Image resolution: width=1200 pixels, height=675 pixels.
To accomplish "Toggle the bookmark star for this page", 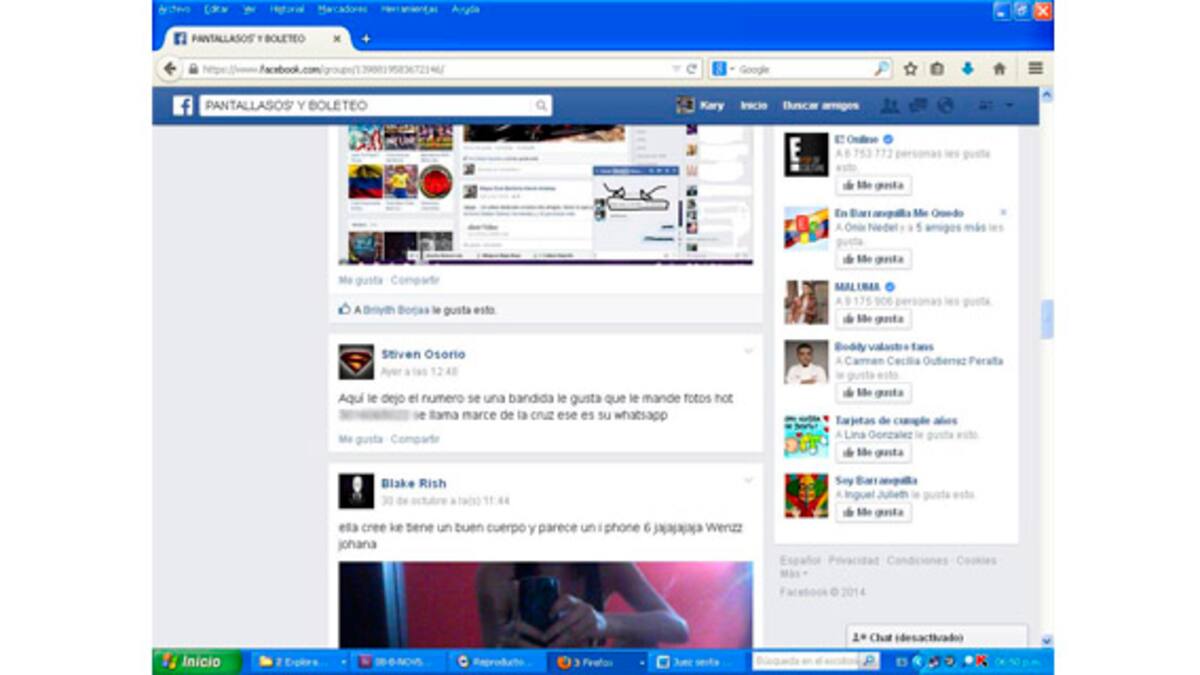I will click(x=910, y=69).
